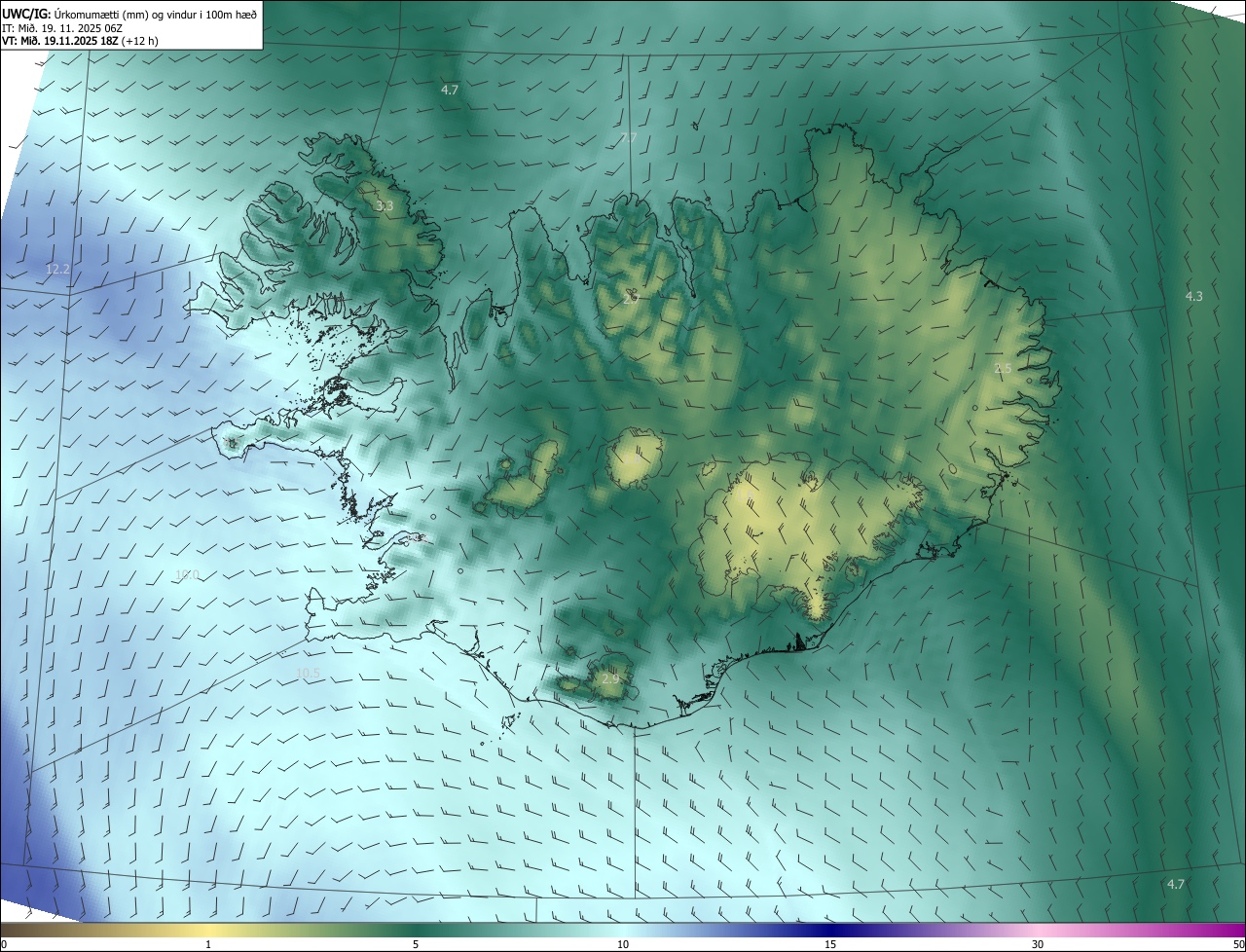Screen dimensions: 1246x952
Task: Click the 10 tick on the colour scale
Action: pyautogui.click(x=623, y=944)
